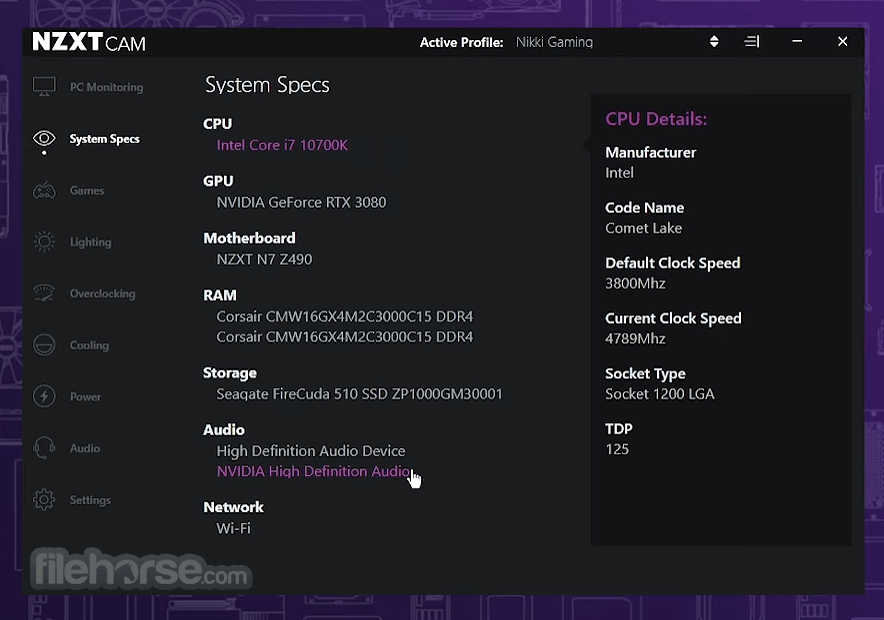Open Active Profile switcher arrows
The height and width of the screenshot is (620, 884).
(x=714, y=42)
